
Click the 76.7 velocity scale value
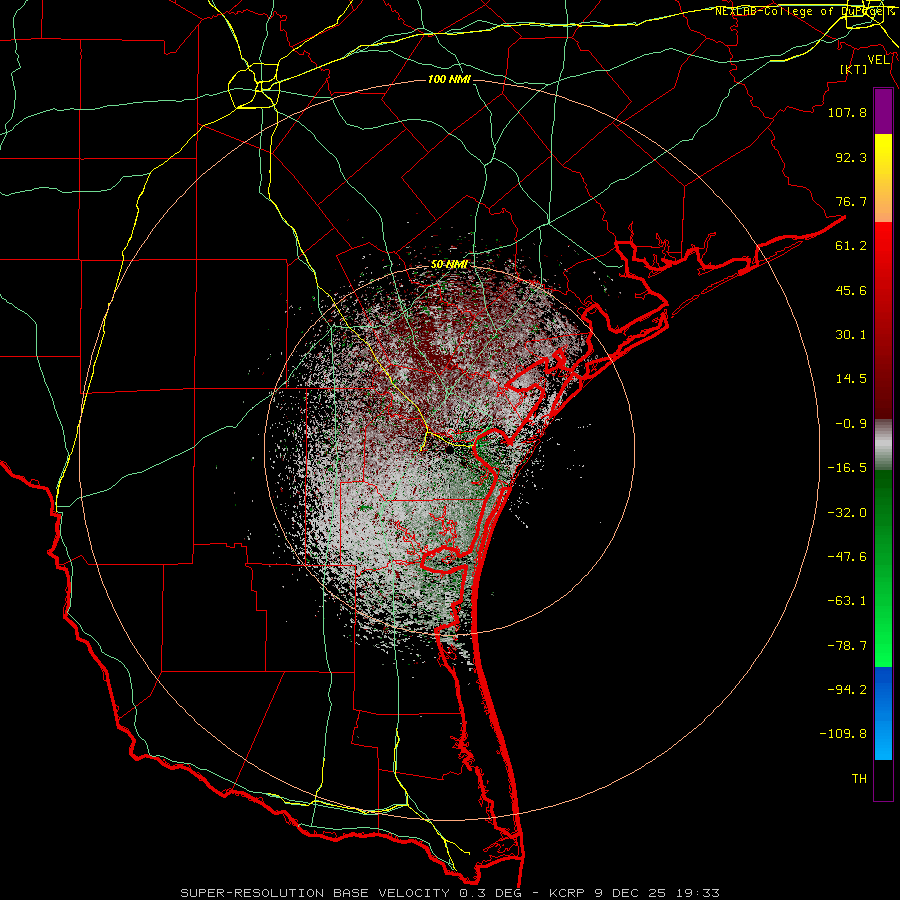[851, 201]
